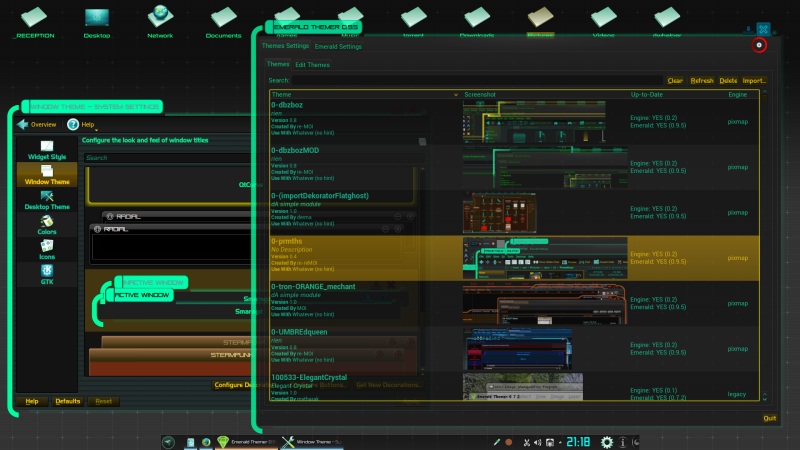Open the torrent folder on the desktop
The height and width of the screenshot is (450, 800).
[413, 21]
